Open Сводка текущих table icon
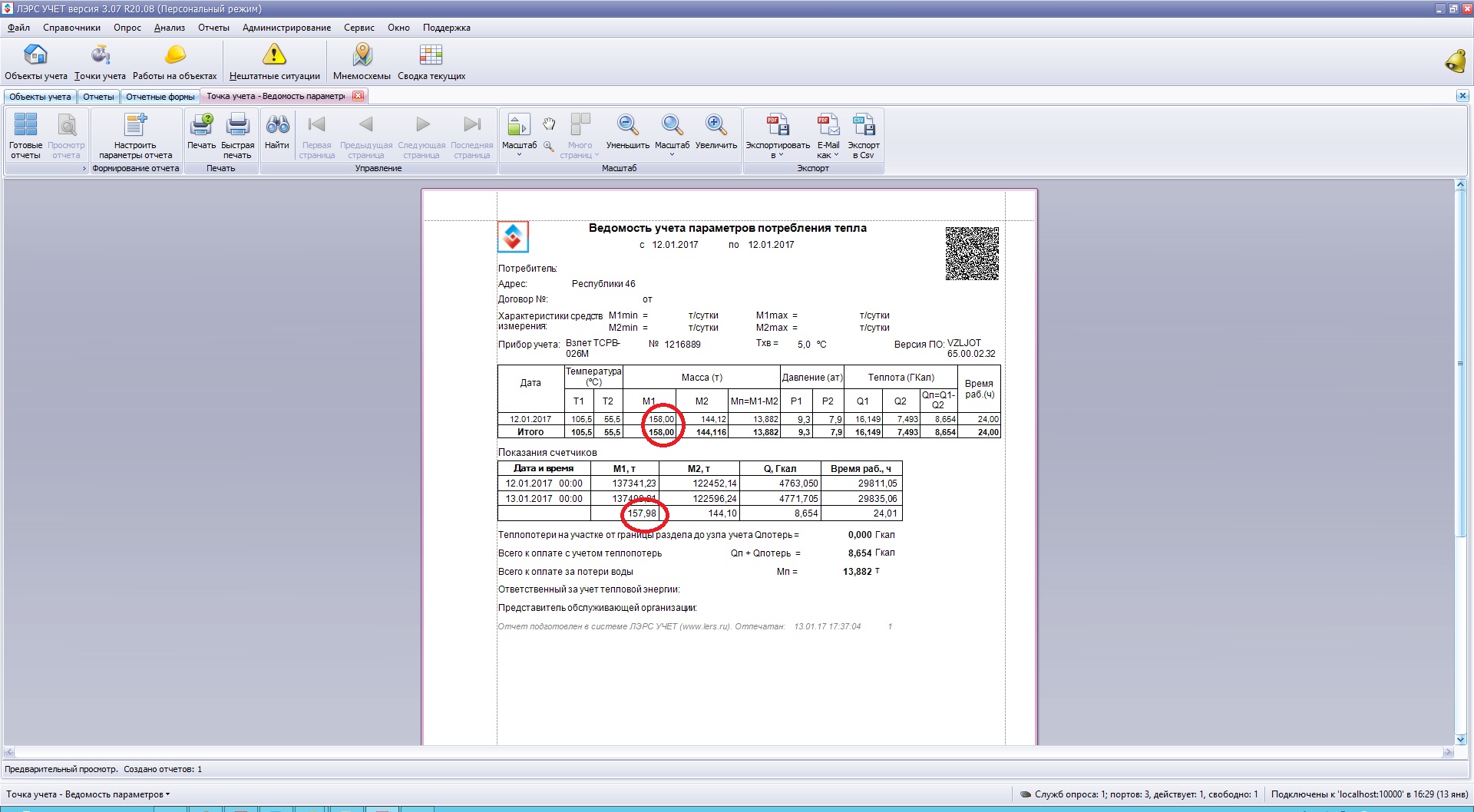The image size is (1474, 812). tap(431, 55)
